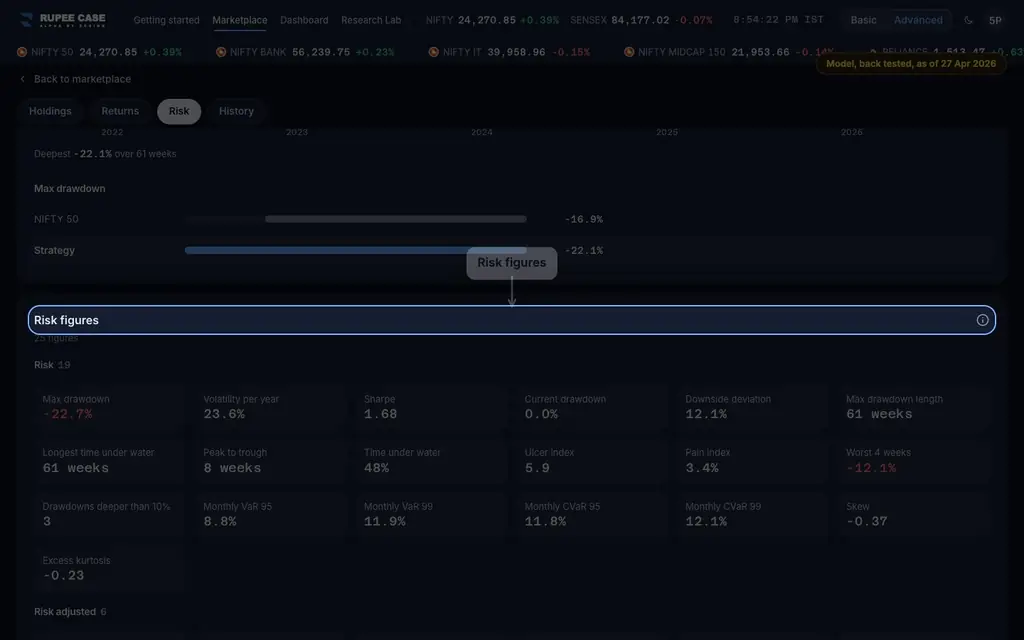Click Back to marketplace link

[x=82, y=79]
